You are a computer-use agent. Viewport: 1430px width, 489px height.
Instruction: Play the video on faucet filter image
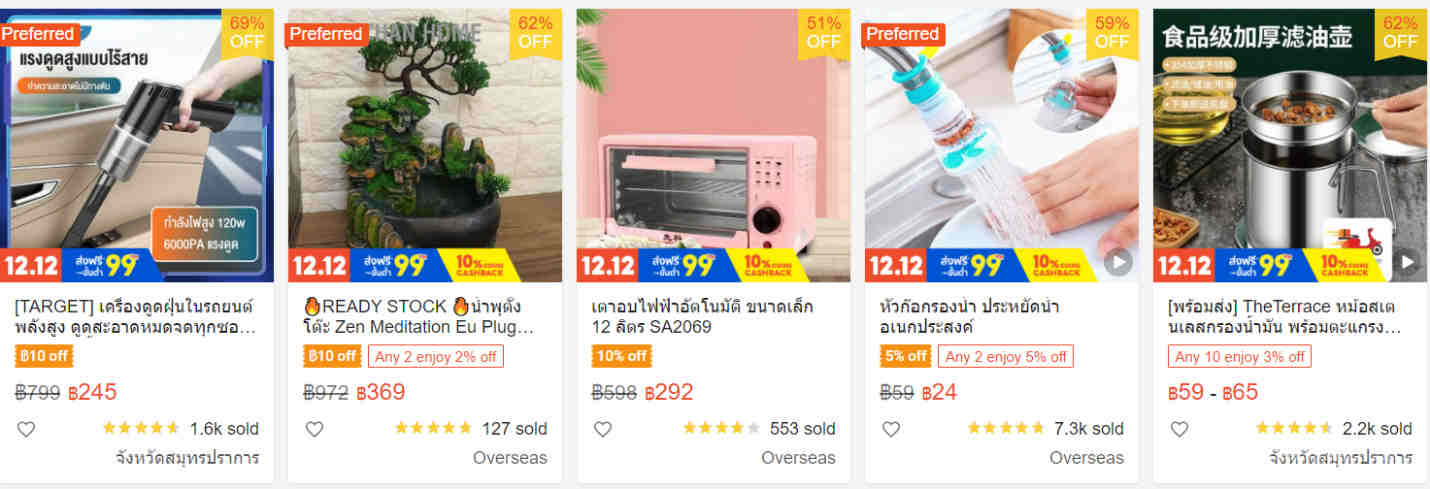[x=1118, y=262]
